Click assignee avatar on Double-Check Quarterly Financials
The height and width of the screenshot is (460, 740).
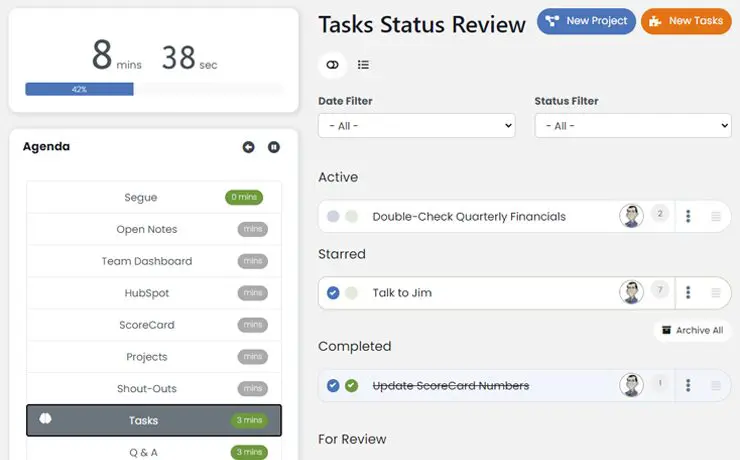631,216
